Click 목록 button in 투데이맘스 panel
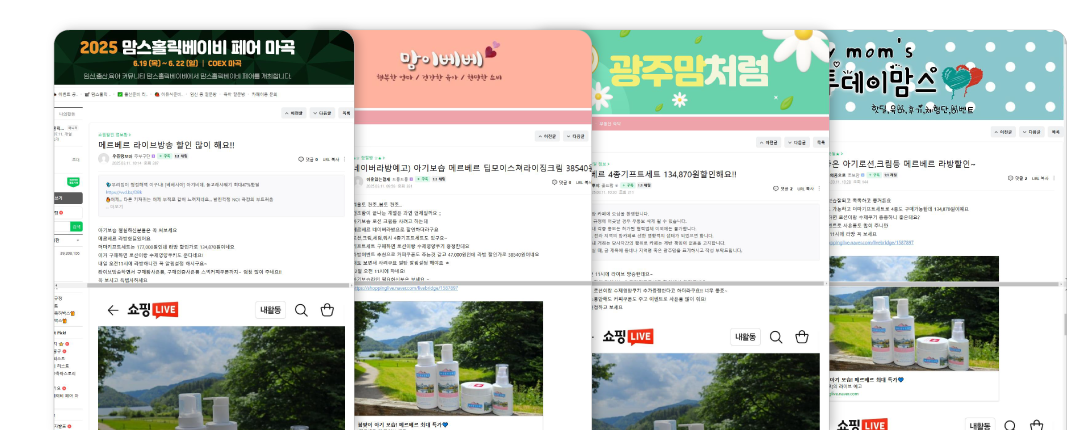The width and height of the screenshot is (1067, 430). coord(1055,132)
